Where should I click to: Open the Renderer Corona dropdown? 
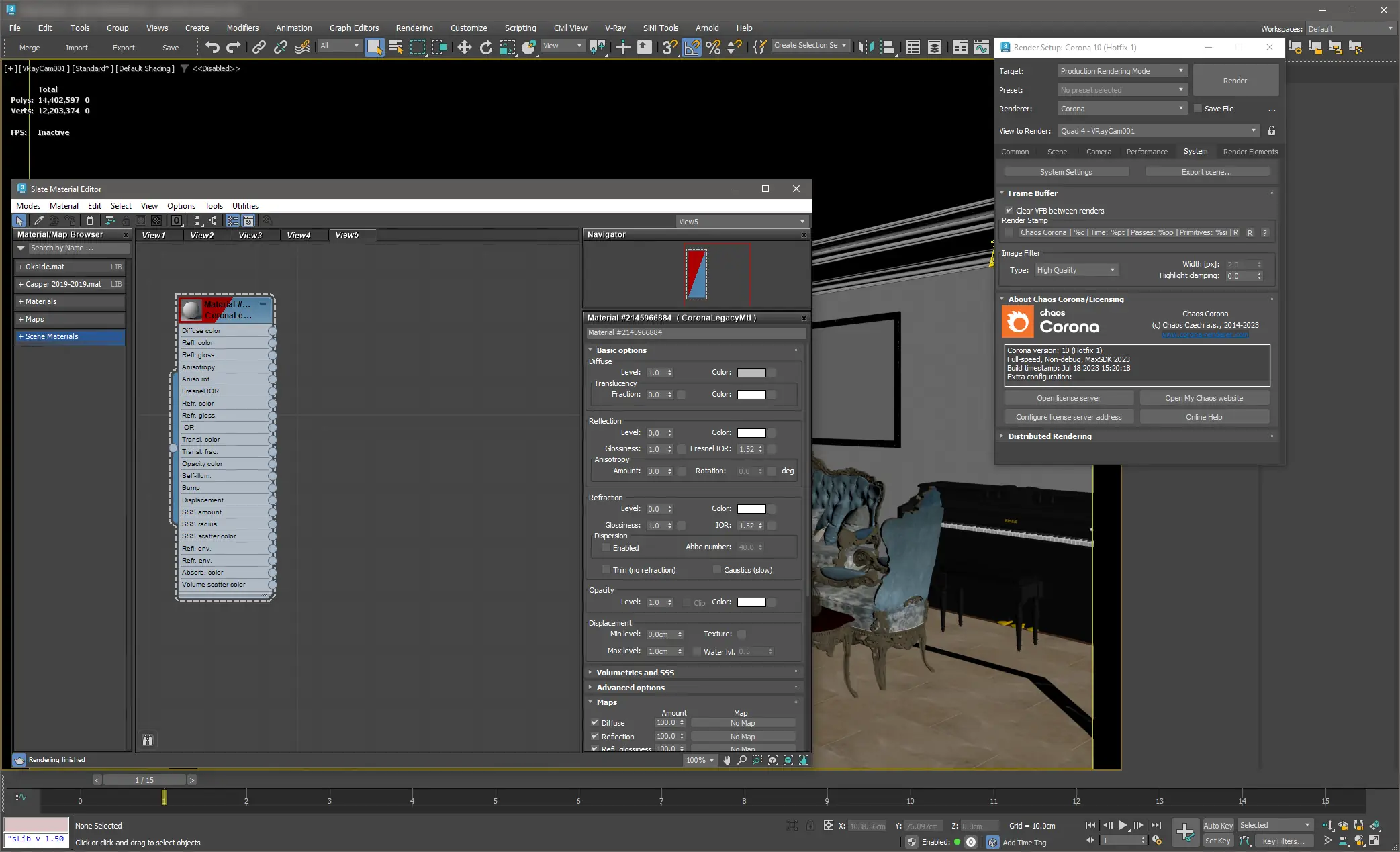1121,109
